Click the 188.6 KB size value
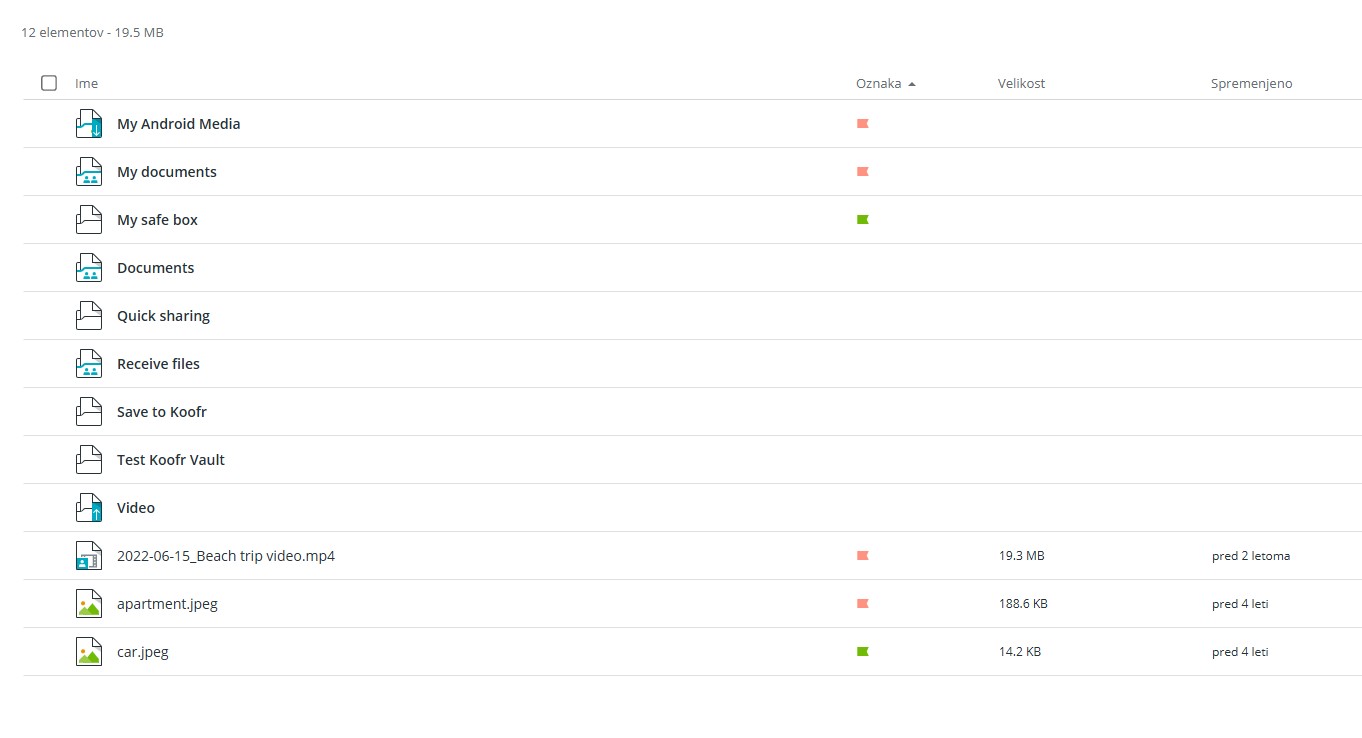 (1023, 604)
